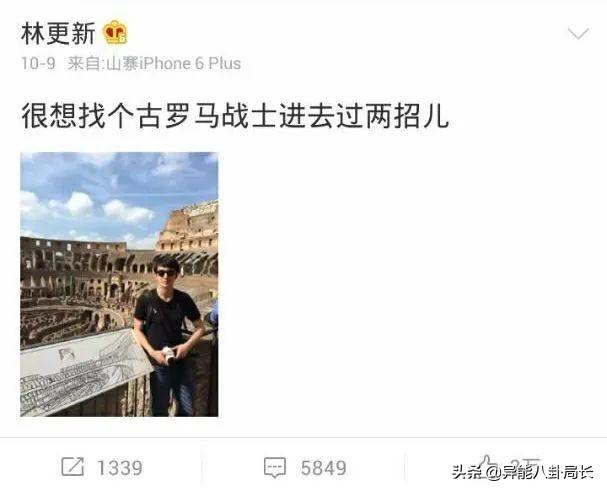Tap the comment bubble icon

(x=275, y=467)
